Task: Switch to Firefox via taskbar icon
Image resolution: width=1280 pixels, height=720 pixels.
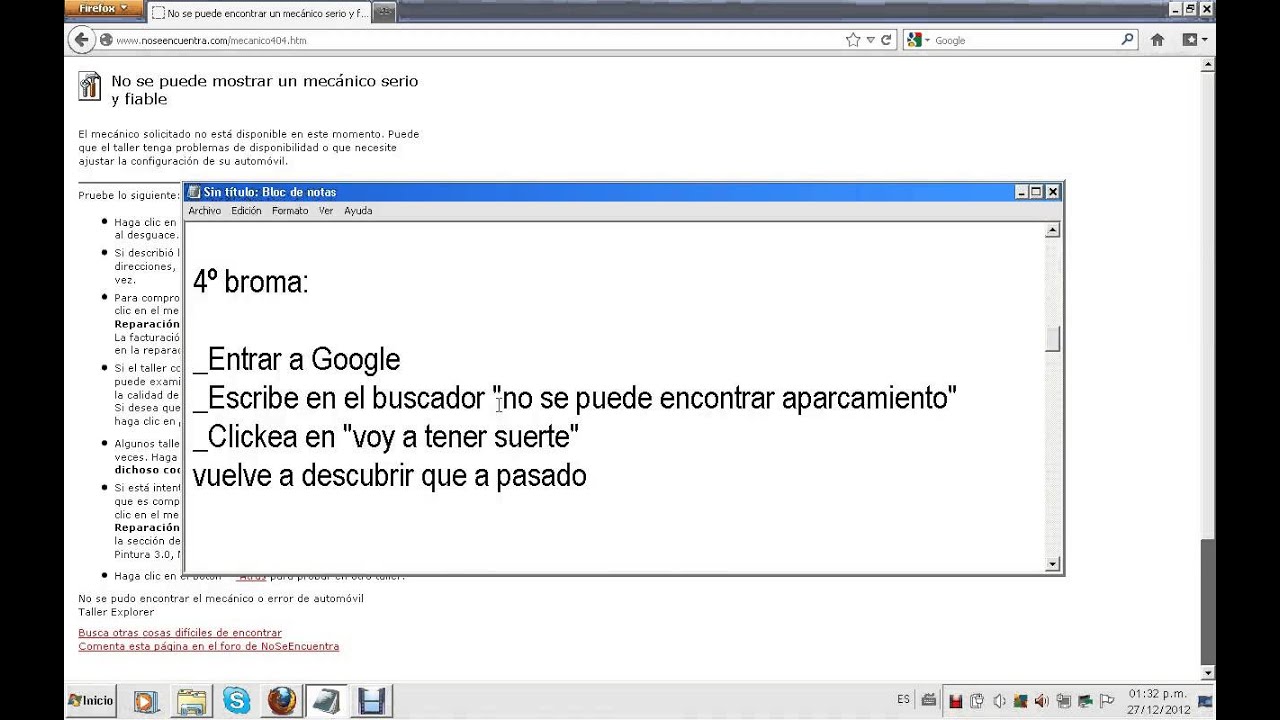Action: 282,701
